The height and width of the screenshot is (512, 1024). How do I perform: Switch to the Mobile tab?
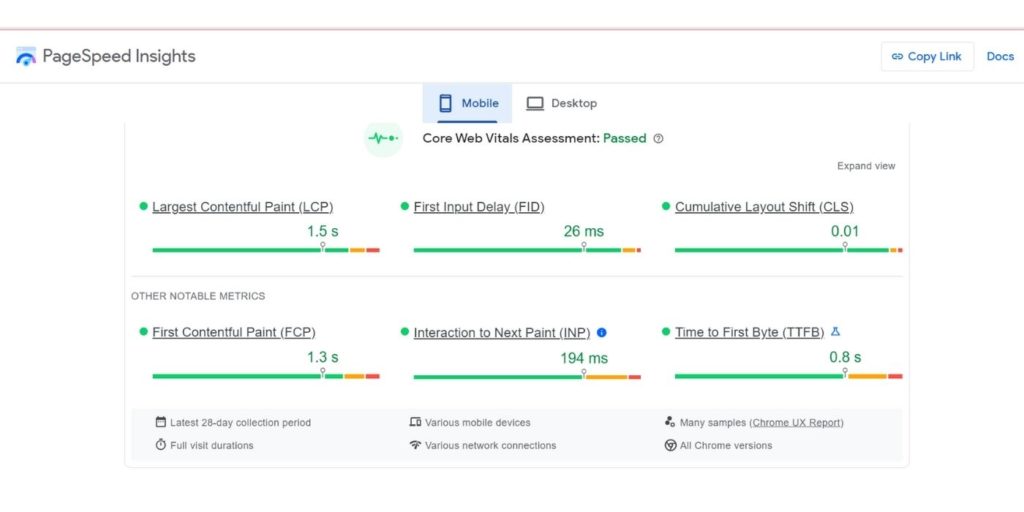point(467,103)
